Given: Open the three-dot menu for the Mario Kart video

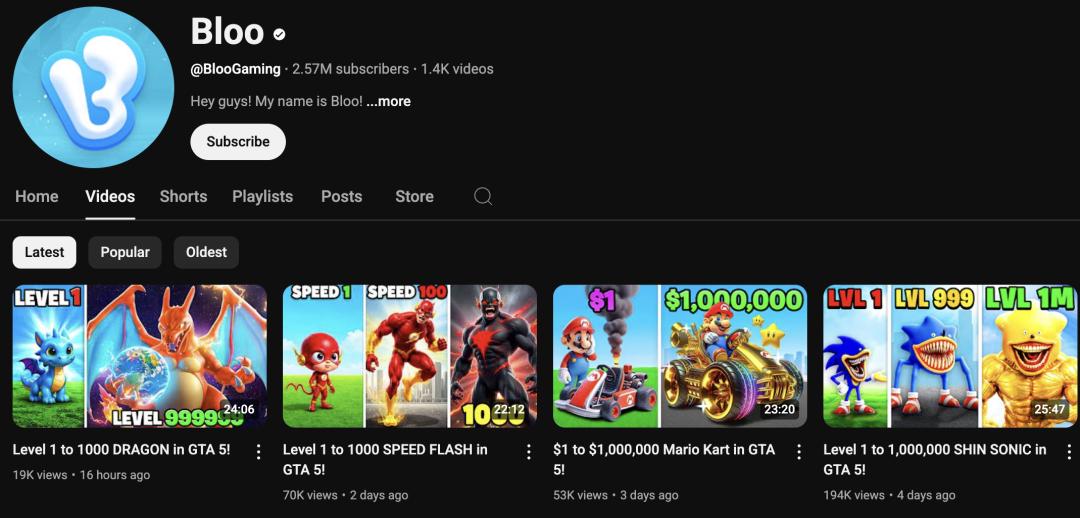Looking at the screenshot, I should (798, 452).
